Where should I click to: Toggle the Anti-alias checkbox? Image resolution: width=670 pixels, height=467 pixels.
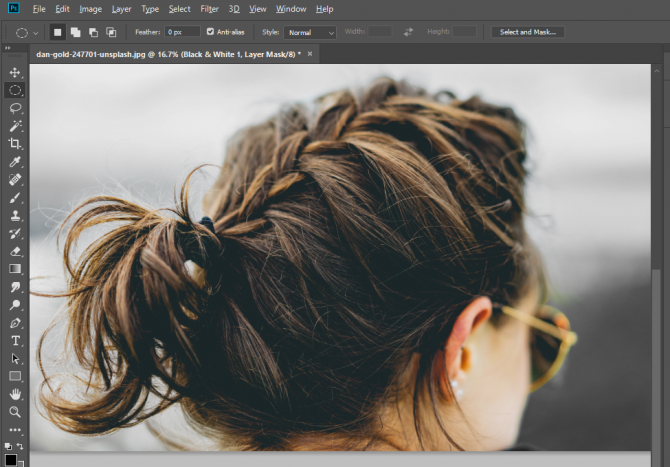[x=210, y=32]
